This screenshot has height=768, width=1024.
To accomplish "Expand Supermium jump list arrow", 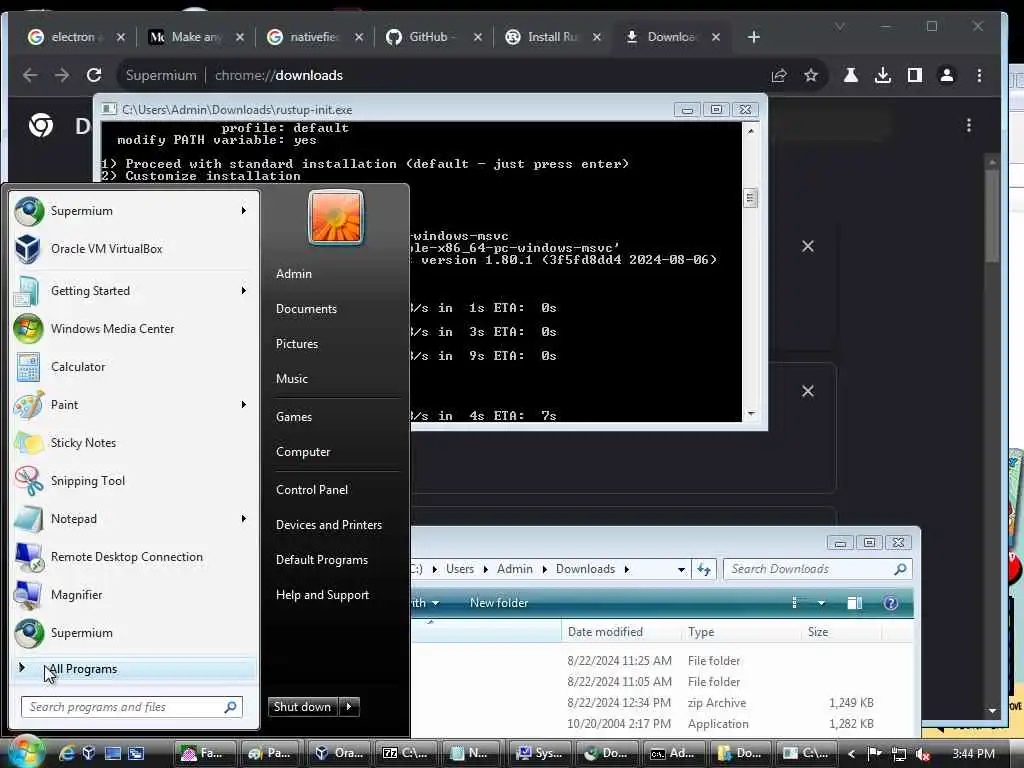I will [244, 210].
